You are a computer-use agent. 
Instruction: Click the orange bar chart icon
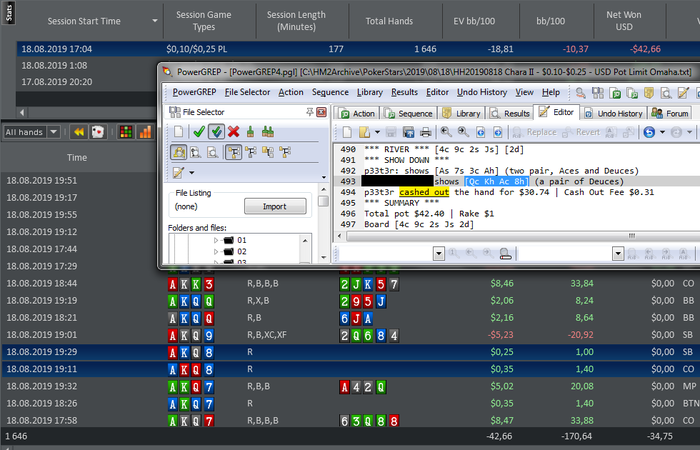pyautogui.click(x=145, y=132)
